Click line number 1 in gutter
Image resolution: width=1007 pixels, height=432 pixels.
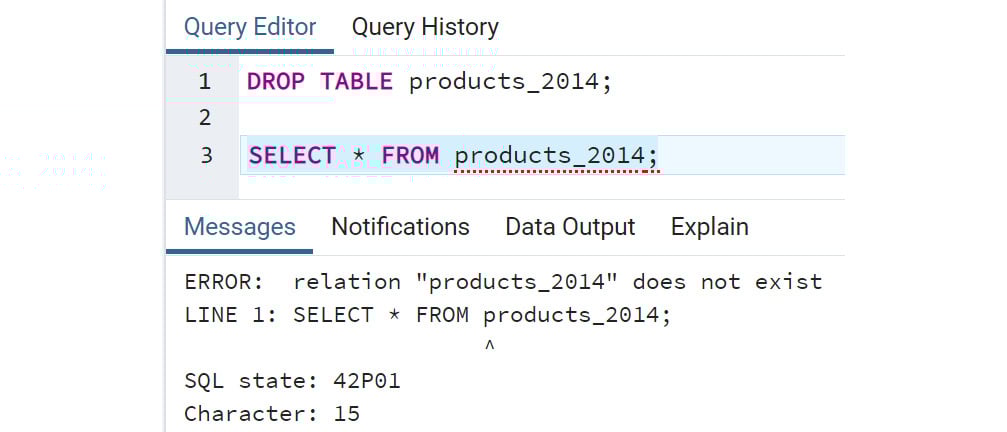(x=204, y=82)
